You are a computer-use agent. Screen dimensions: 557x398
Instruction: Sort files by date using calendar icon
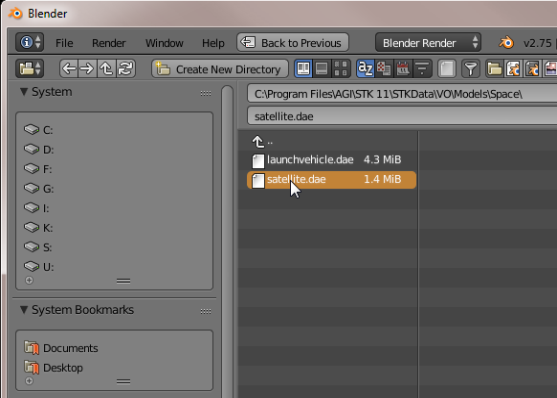(403, 69)
